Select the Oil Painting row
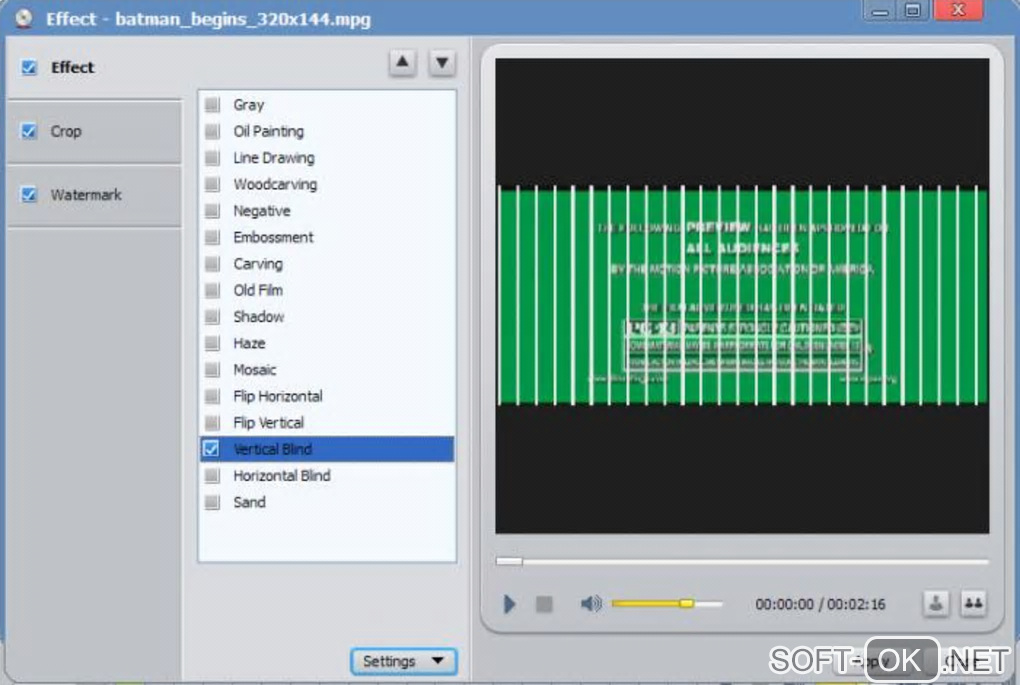Viewport: 1020px width, 685px height. (327, 131)
